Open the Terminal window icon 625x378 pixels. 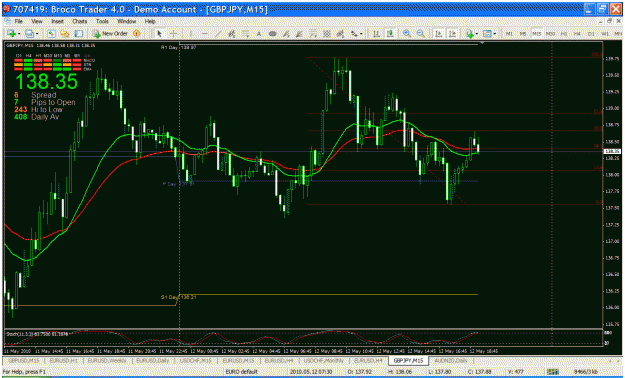(x=79, y=34)
